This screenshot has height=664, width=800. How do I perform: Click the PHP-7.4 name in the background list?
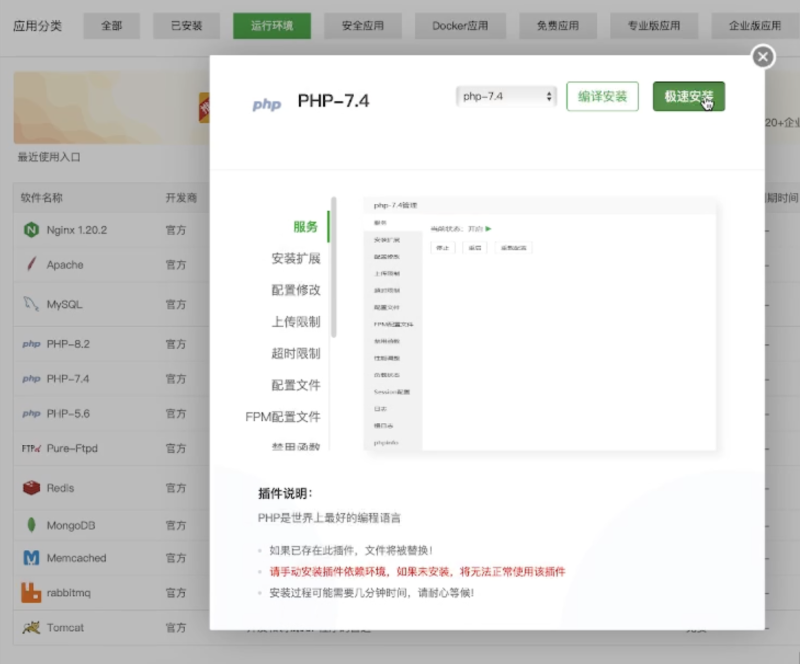pos(68,379)
